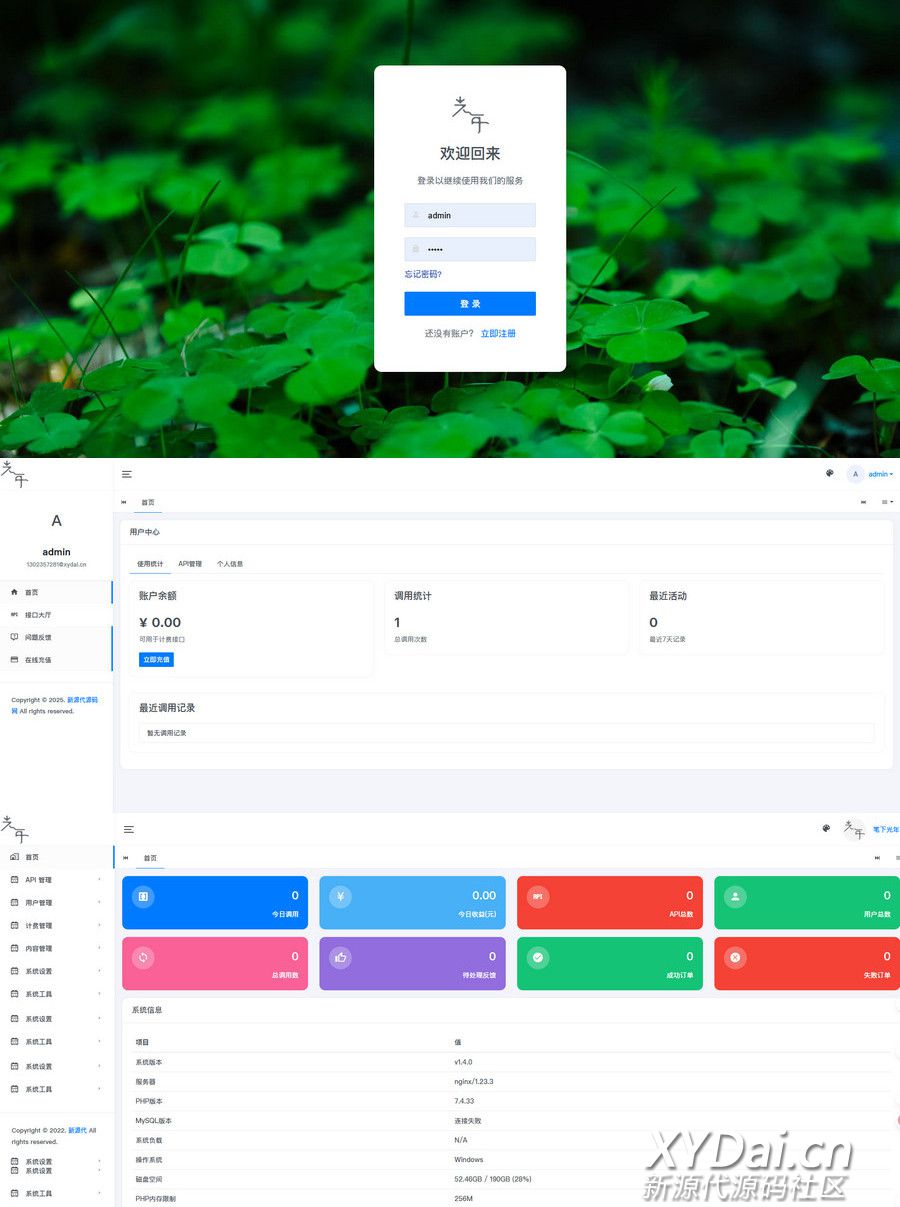Click the thumbs-up icon on 待处理反馈 card

(341, 957)
